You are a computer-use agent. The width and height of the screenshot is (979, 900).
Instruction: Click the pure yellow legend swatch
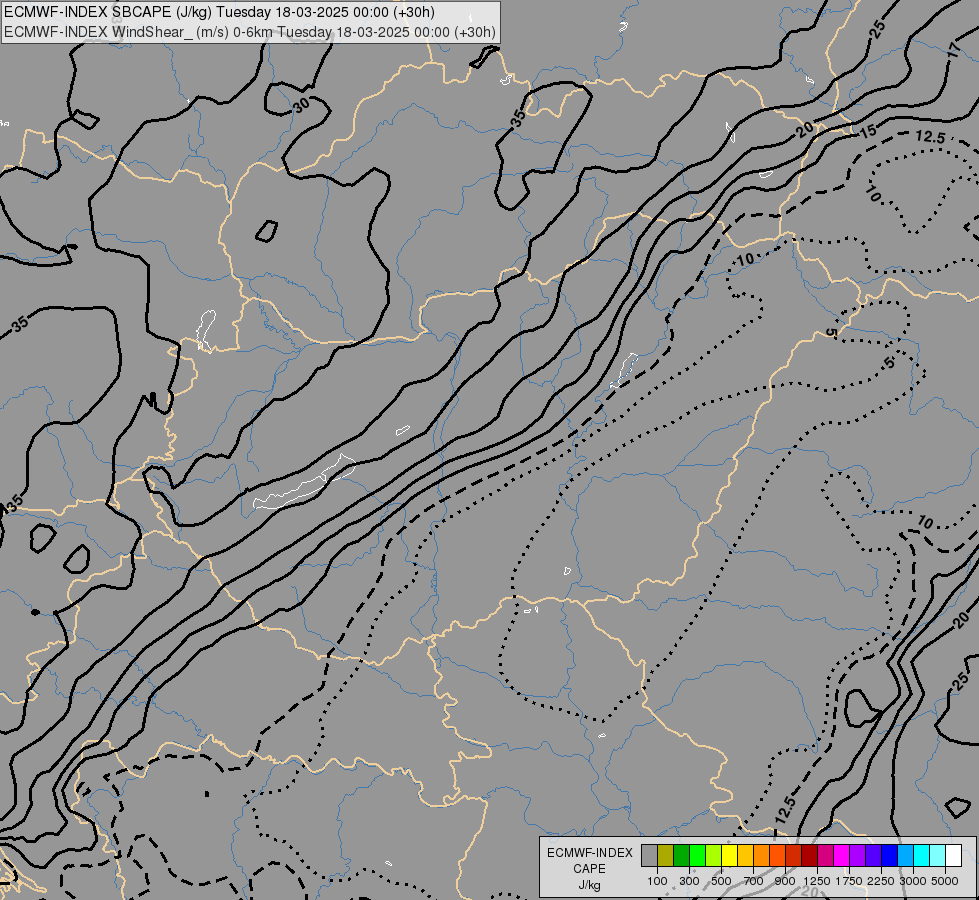tap(729, 856)
